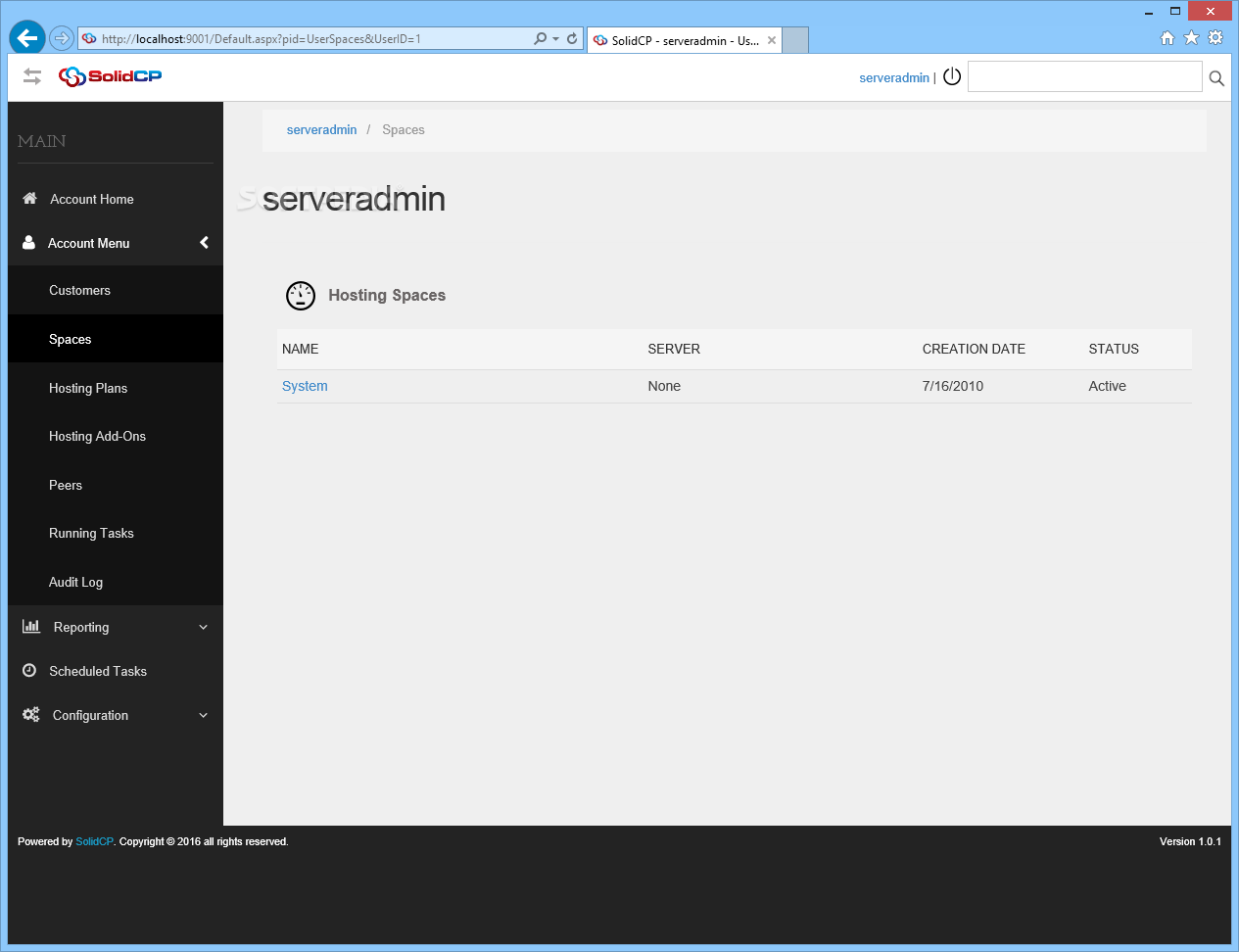Open the address bar dropdown arrow
Image resolution: width=1239 pixels, height=952 pixels.
pos(556,39)
